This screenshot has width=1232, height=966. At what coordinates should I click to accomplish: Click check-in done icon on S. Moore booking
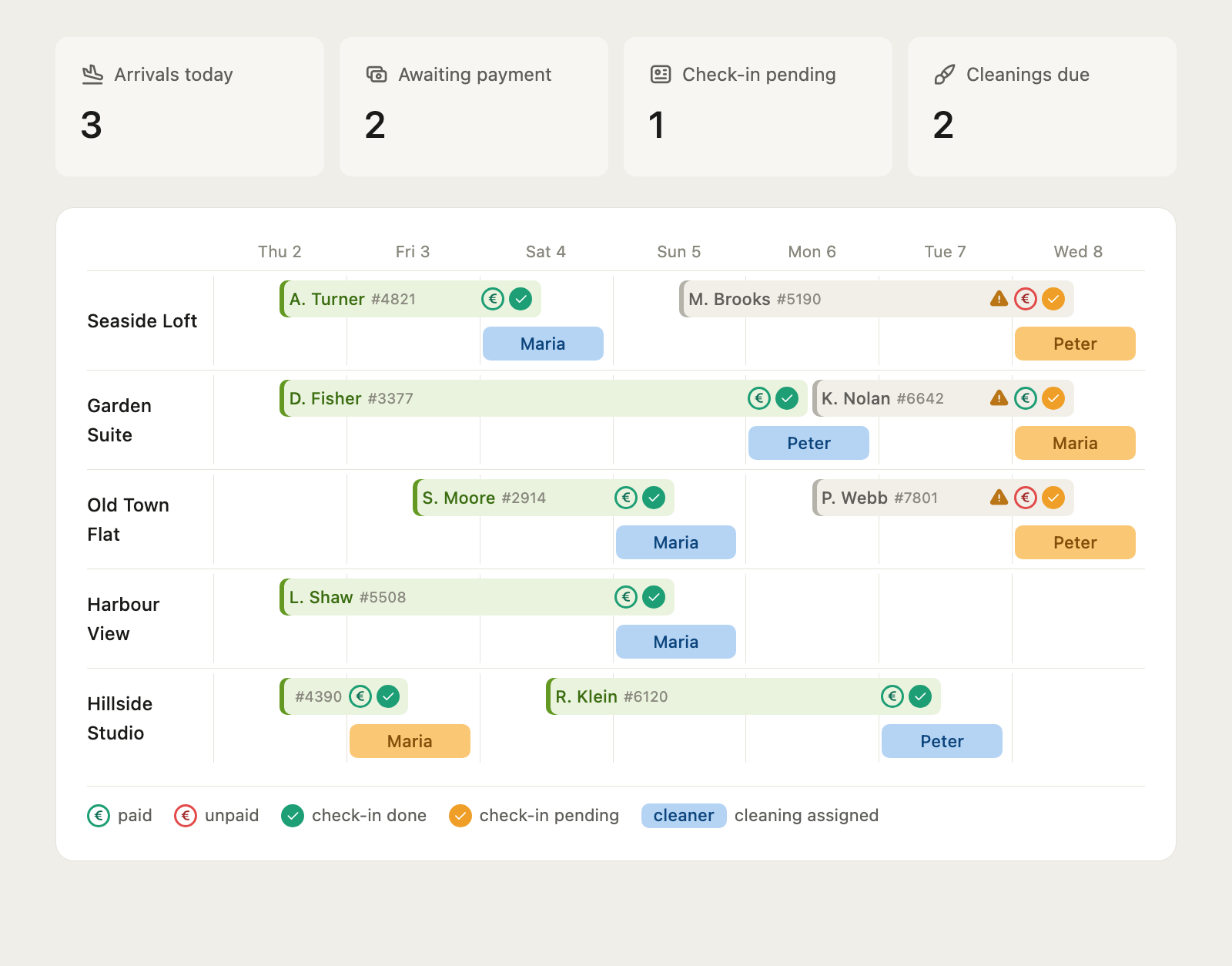(x=654, y=497)
